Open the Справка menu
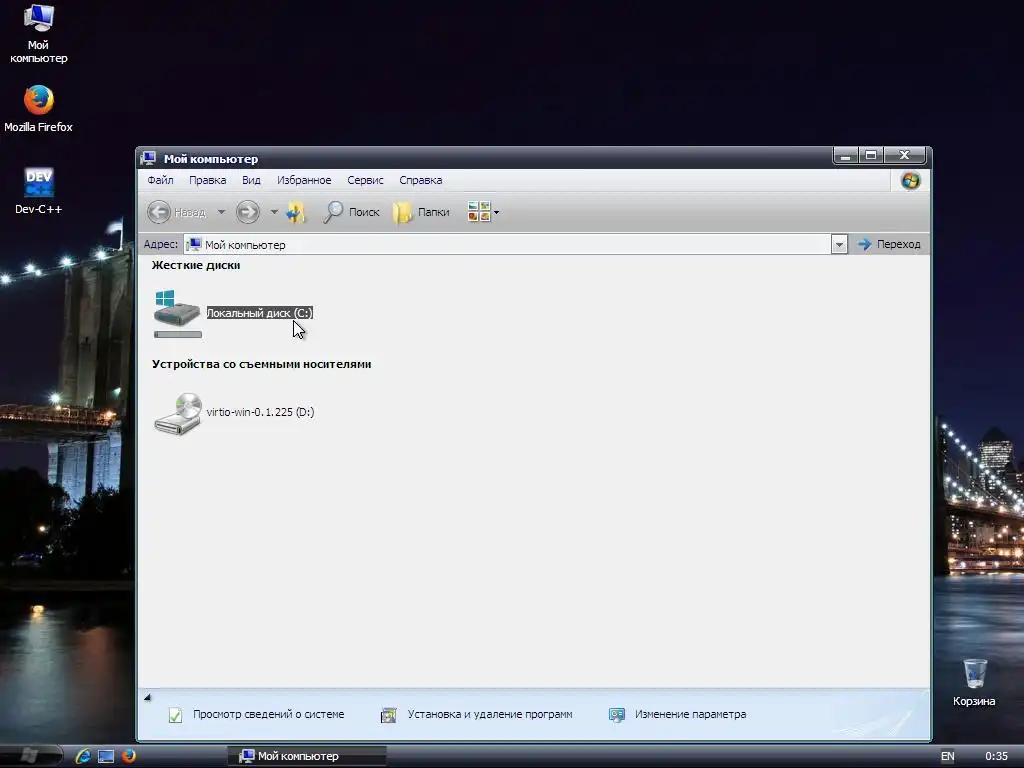1024x768 pixels. pos(421,180)
